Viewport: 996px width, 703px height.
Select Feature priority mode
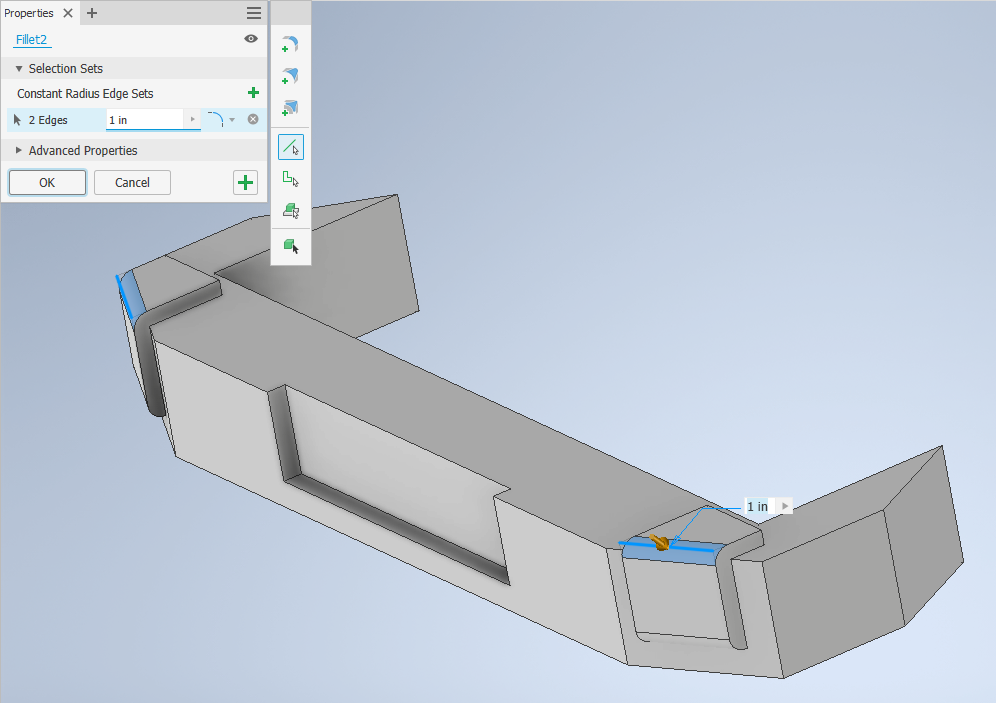point(291,211)
